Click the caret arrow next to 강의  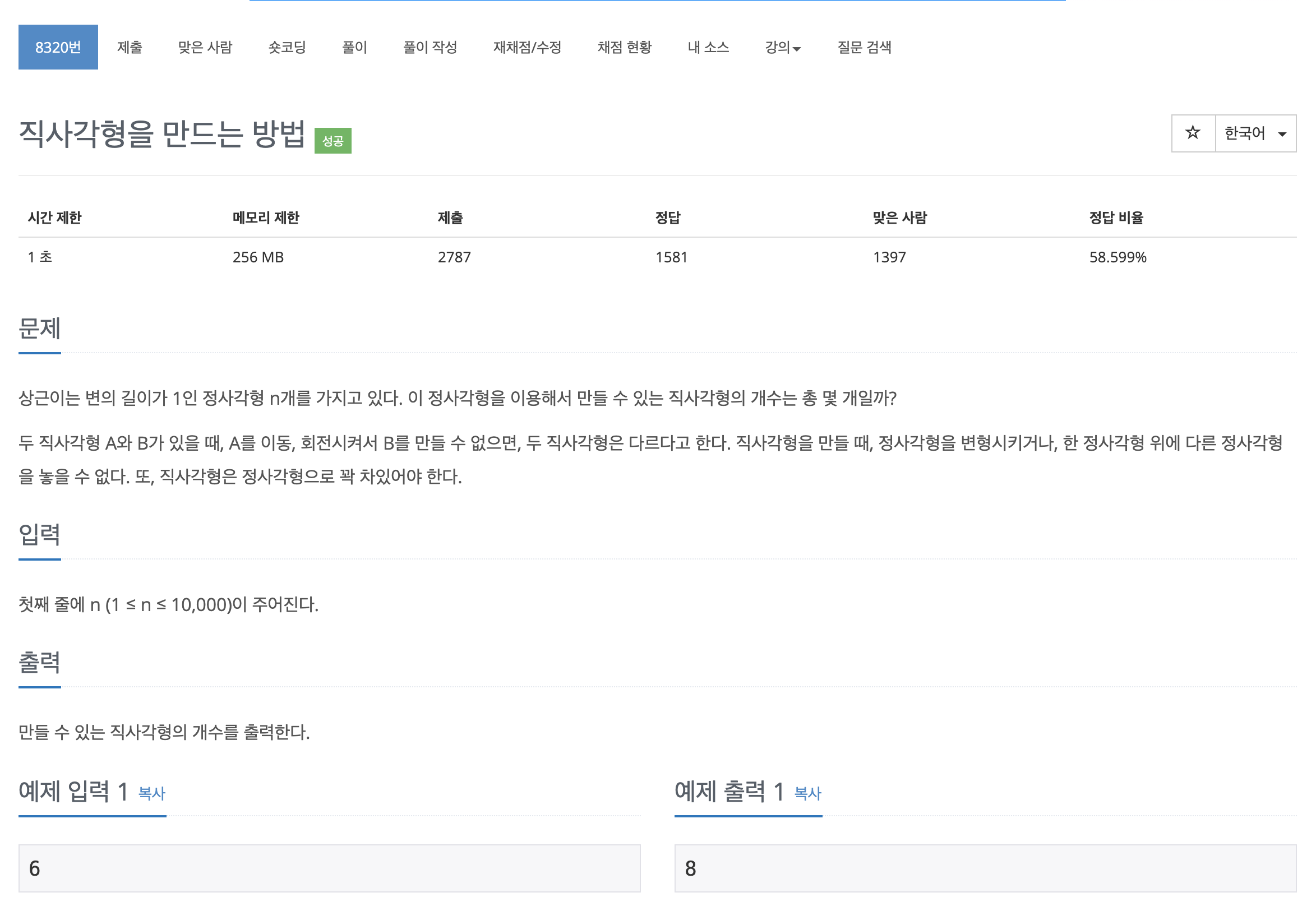[797, 50]
